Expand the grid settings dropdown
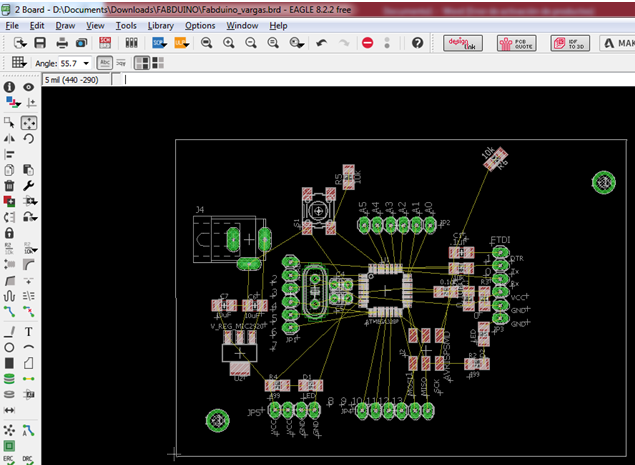Screen dimensions: 635x465 [19, 63]
